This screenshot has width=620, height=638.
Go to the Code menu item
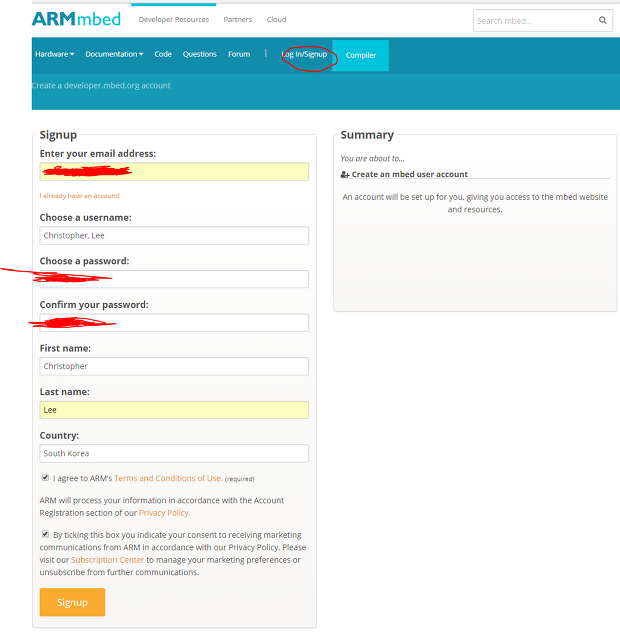pyautogui.click(x=163, y=54)
